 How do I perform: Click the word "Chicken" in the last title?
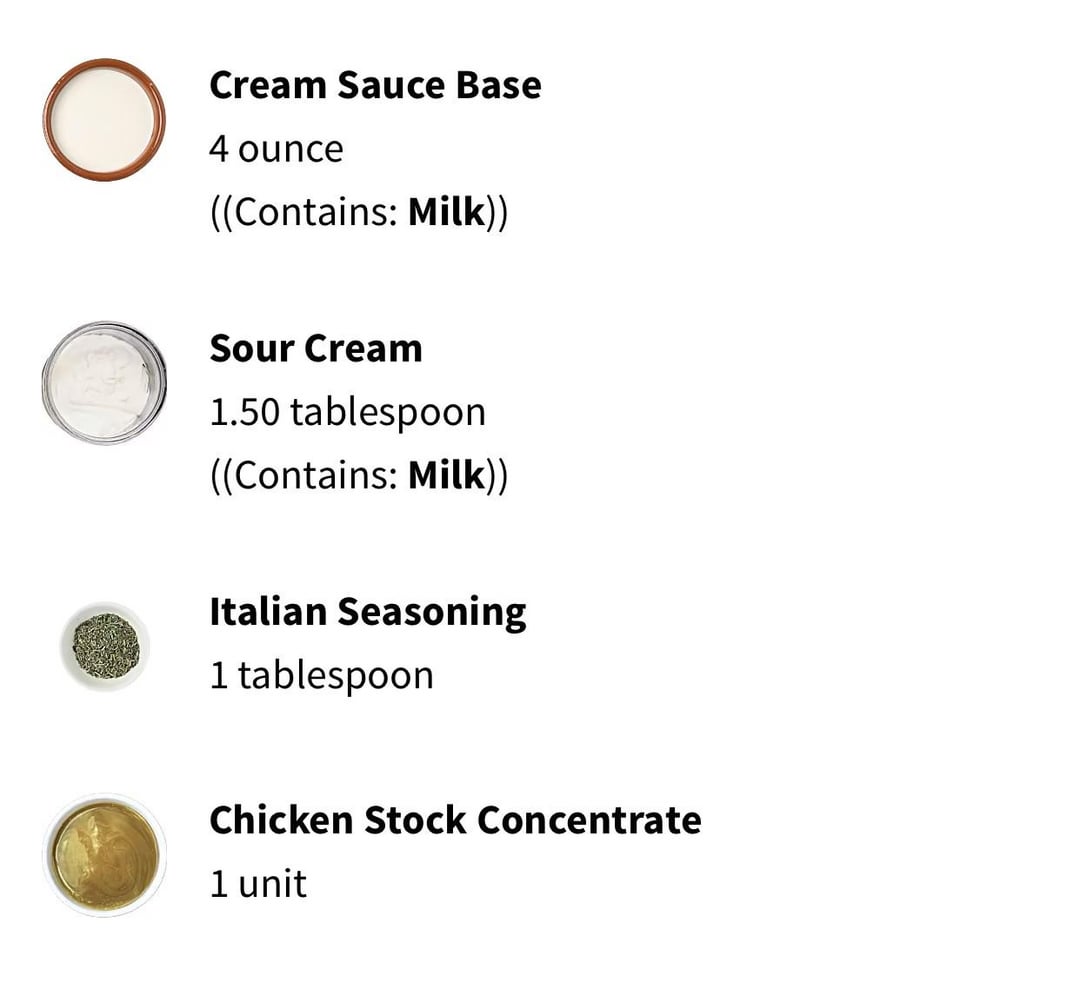tap(281, 820)
